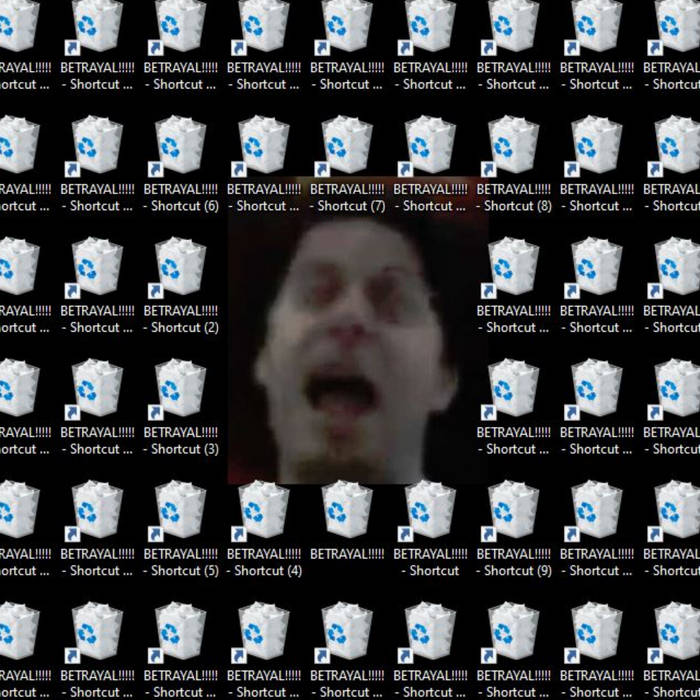Click the "- Shortcut (9)" label text
Image resolution: width=700 pixels, height=700 pixels.
tap(514, 571)
